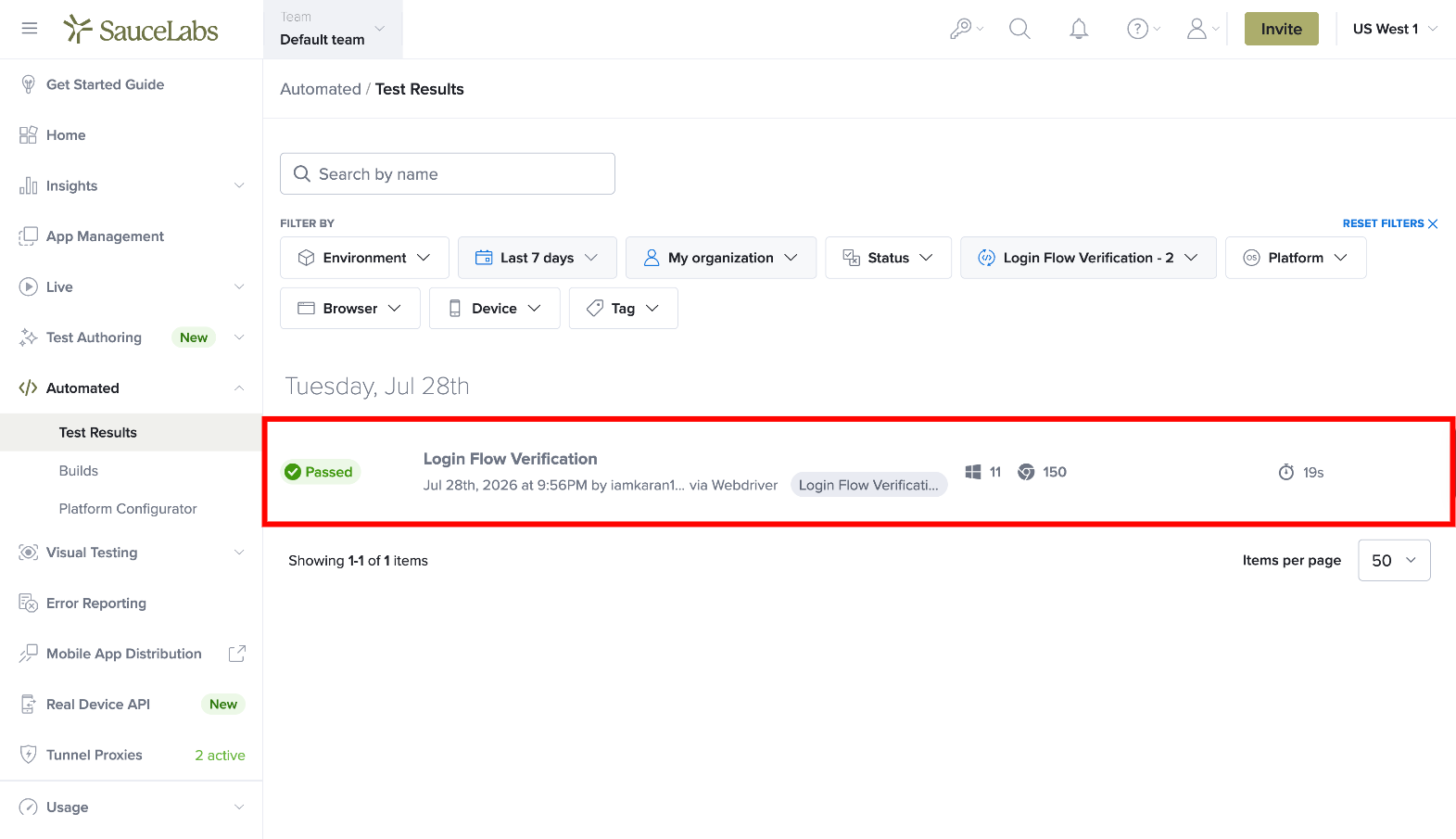Open the My organization filter
Image resolution: width=1456 pixels, height=839 pixels.
pos(721,258)
